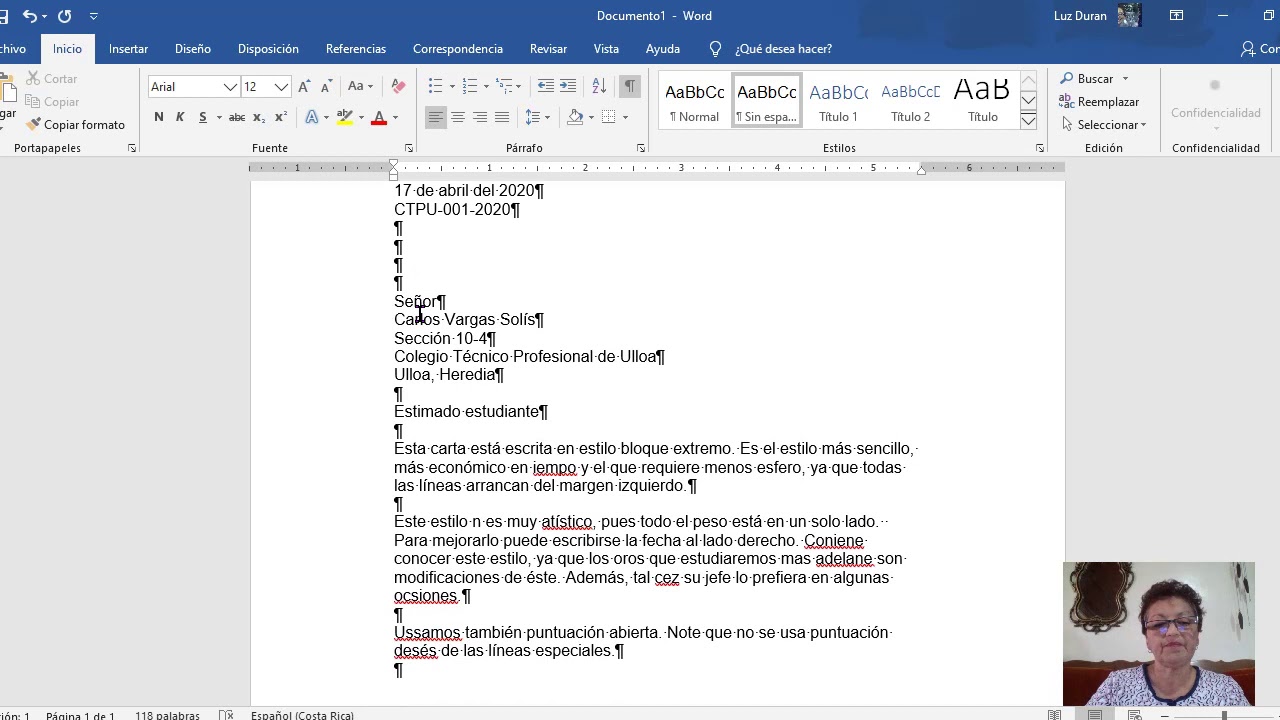Open the Ribbon Display Options icon
The image size is (1280, 720).
(1177, 16)
